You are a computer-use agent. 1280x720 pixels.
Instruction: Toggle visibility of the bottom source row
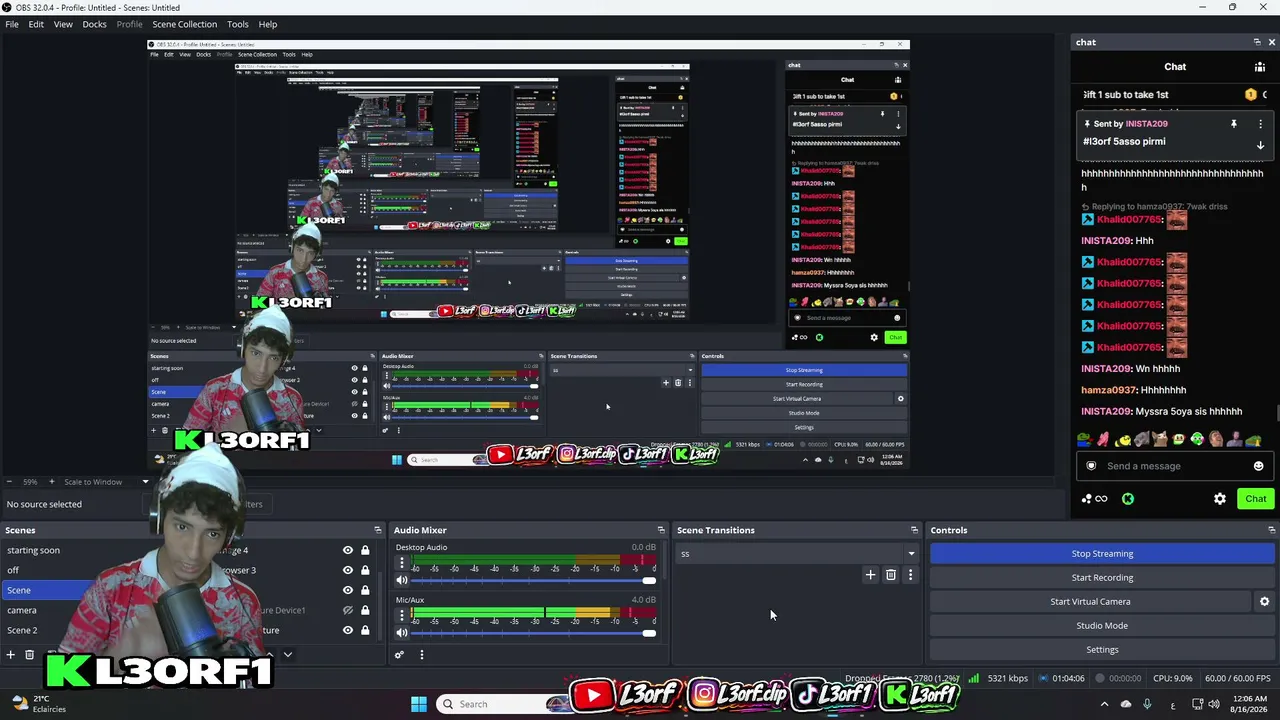348,630
